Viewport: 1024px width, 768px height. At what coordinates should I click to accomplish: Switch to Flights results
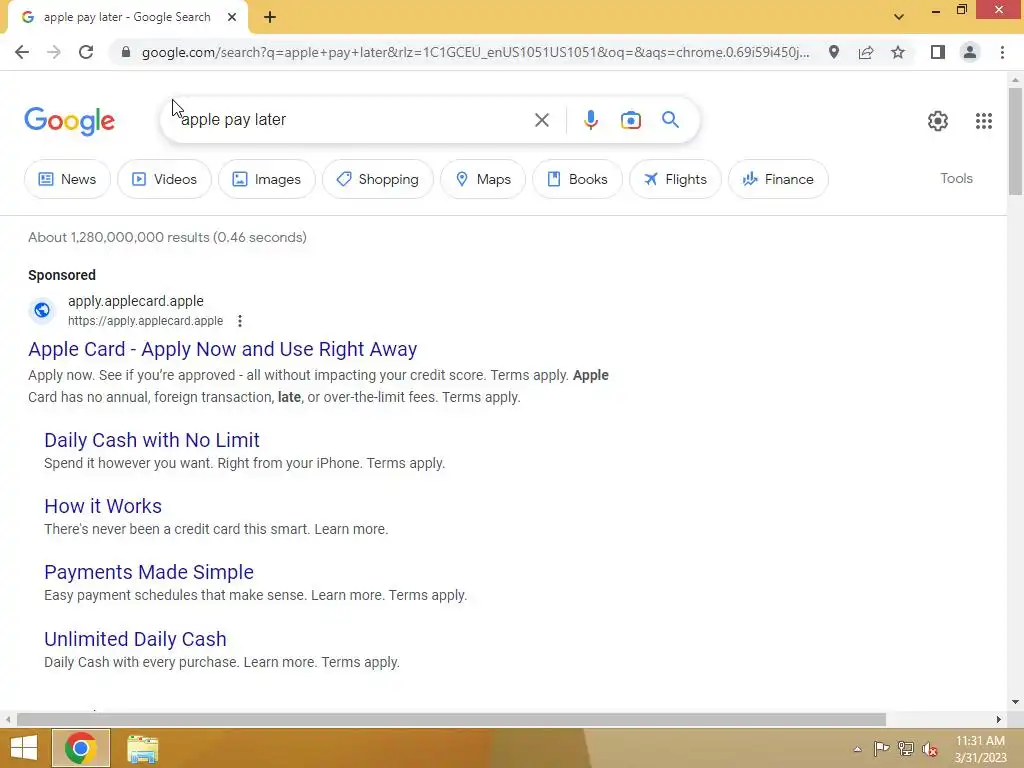pyautogui.click(x=675, y=179)
